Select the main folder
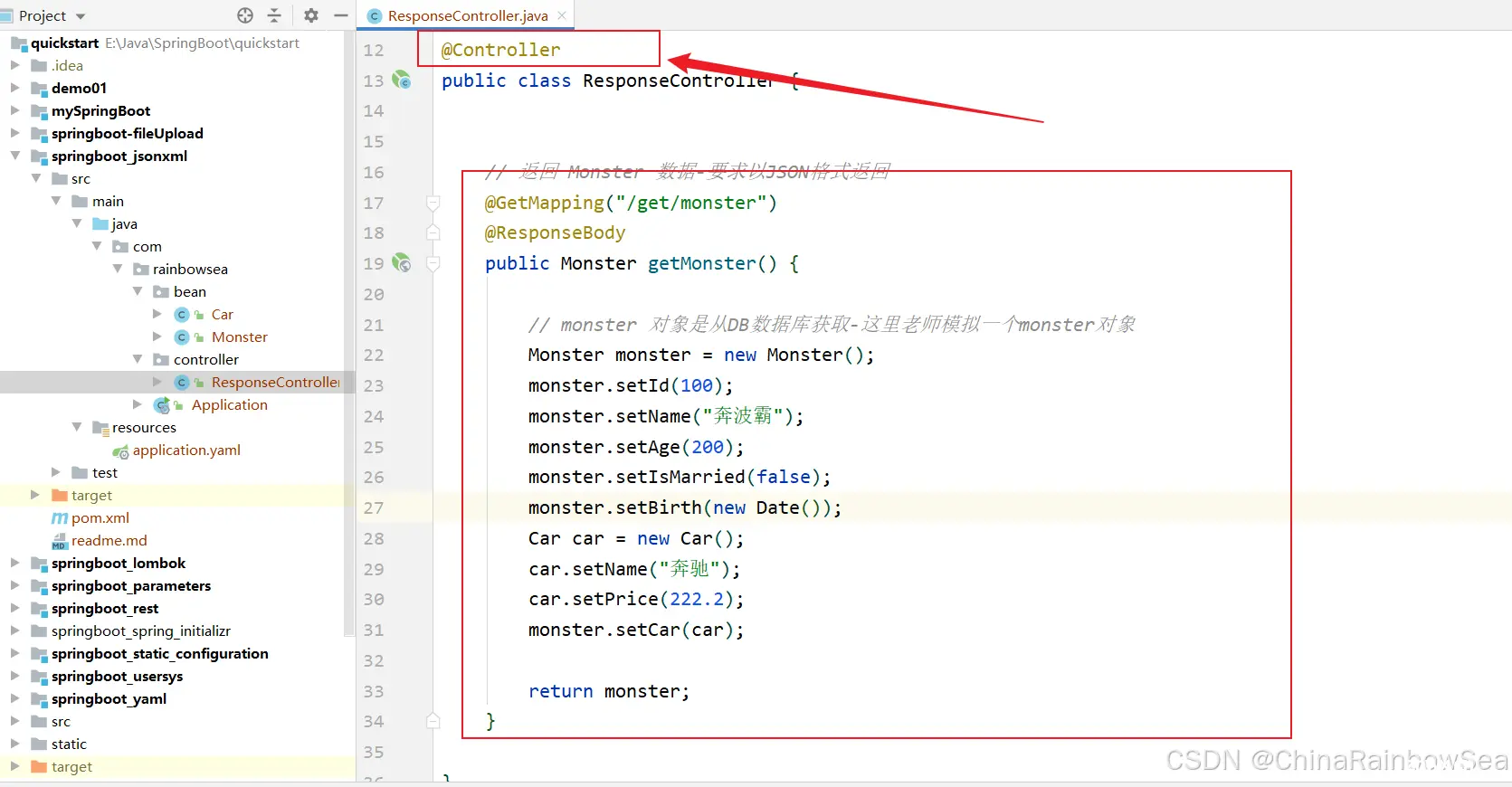Viewport: 1512px width, 787px height. coord(108,201)
